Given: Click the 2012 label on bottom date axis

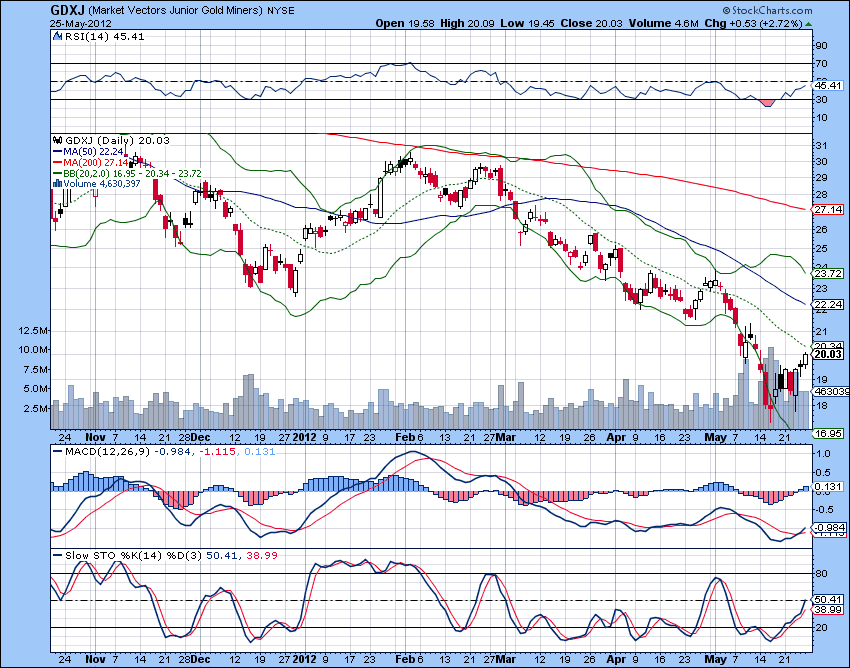Looking at the screenshot, I should coord(304,659).
